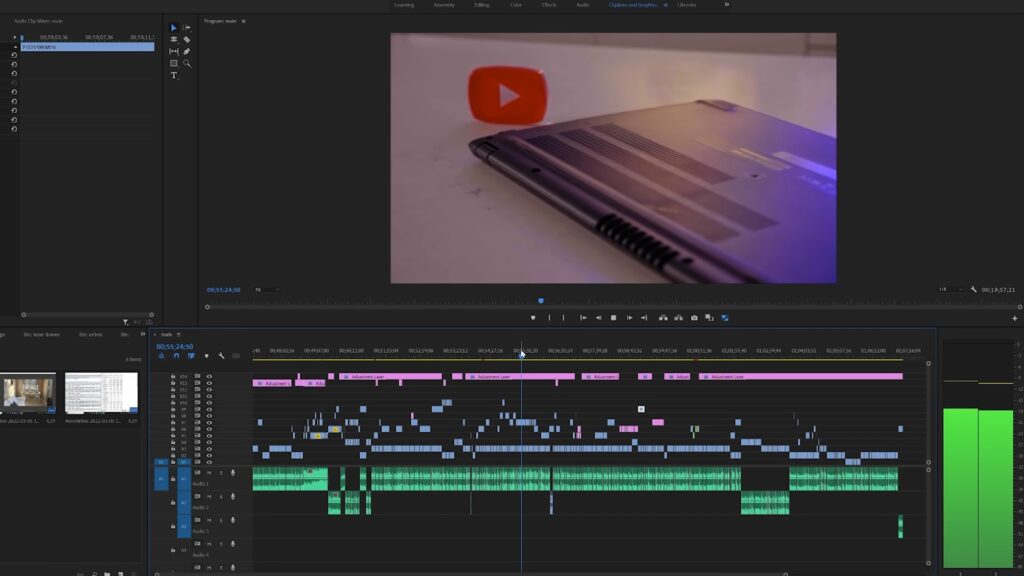The height and width of the screenshot is (576, 1024).
Task: Switch to Learning workspace
Action: pos(404,5)
